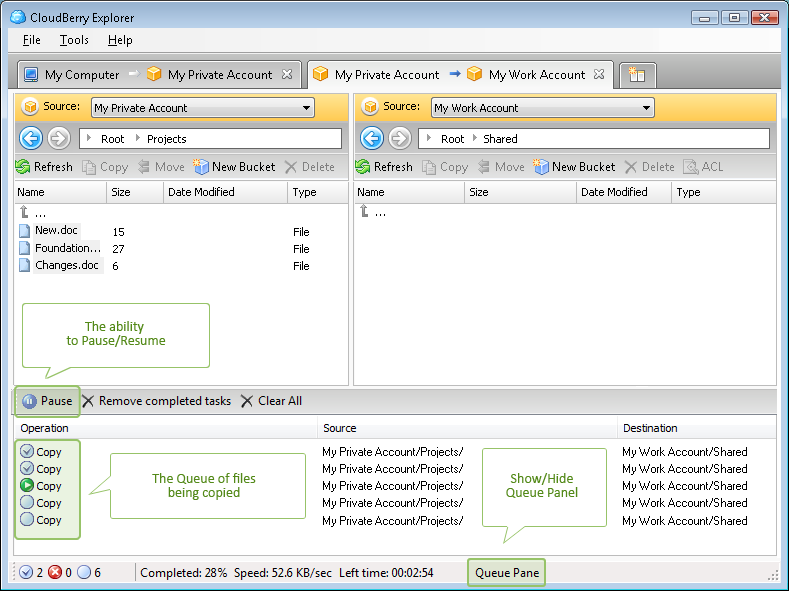789x591 pixels.
Task: Toggle the Queue Pane status bar button
Action: pos(507,573)
